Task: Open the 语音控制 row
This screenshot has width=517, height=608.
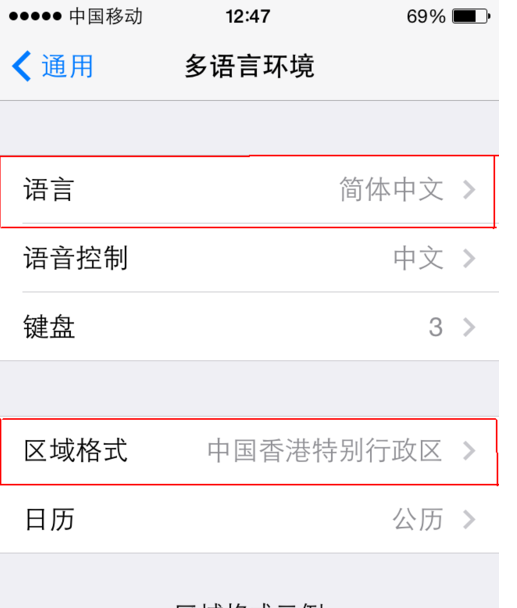Action: coord(249,258)
